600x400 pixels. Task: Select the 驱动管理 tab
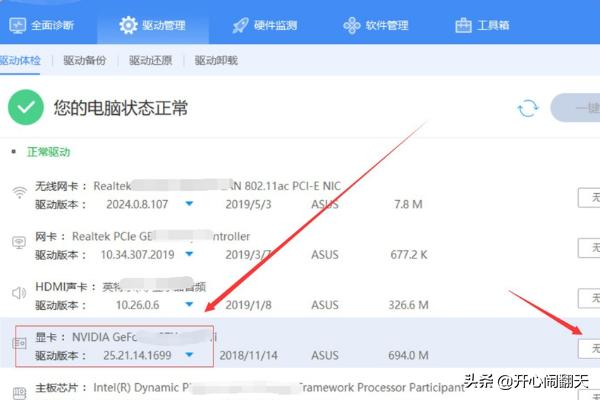click(153, 25)
